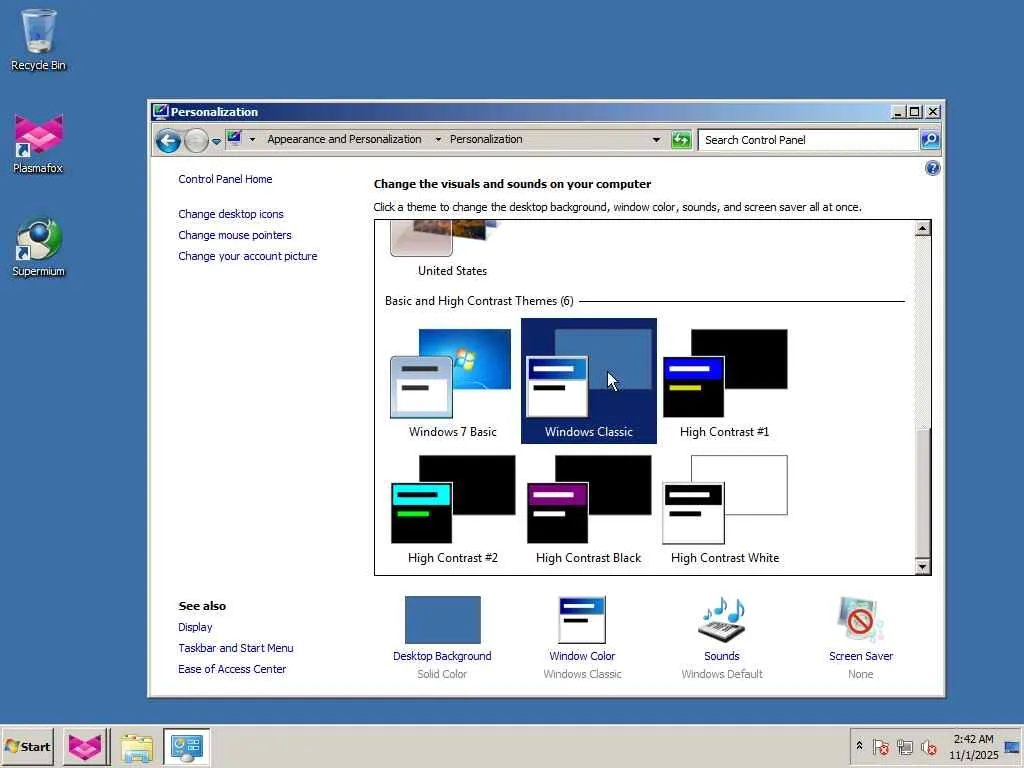This screenshot has width=1024, height=768.
Task: Click the Show desktop button in tray
Action: tap(1013, 747)
